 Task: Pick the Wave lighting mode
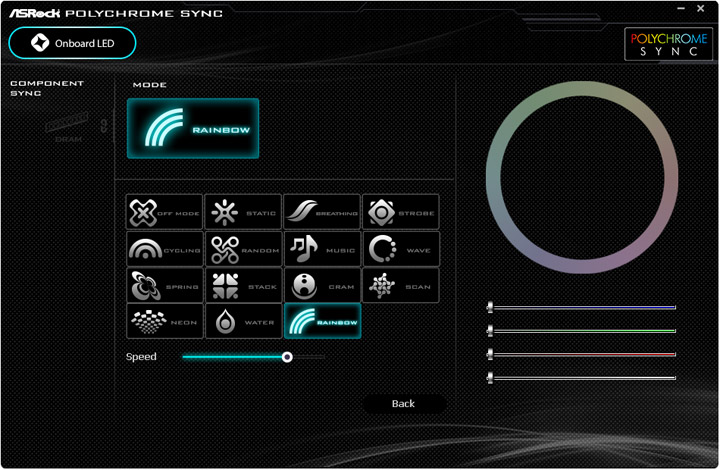point(401,249)
